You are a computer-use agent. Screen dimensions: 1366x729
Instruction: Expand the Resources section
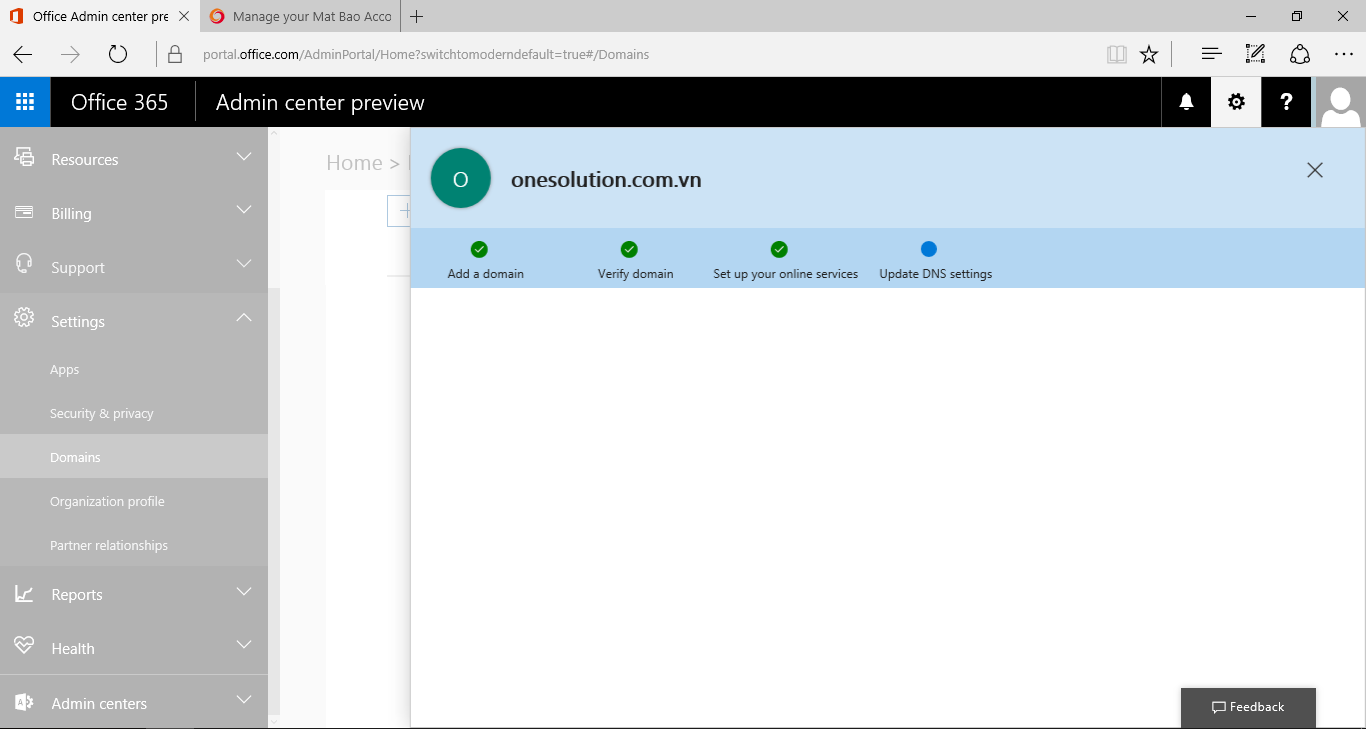point(133,159)
